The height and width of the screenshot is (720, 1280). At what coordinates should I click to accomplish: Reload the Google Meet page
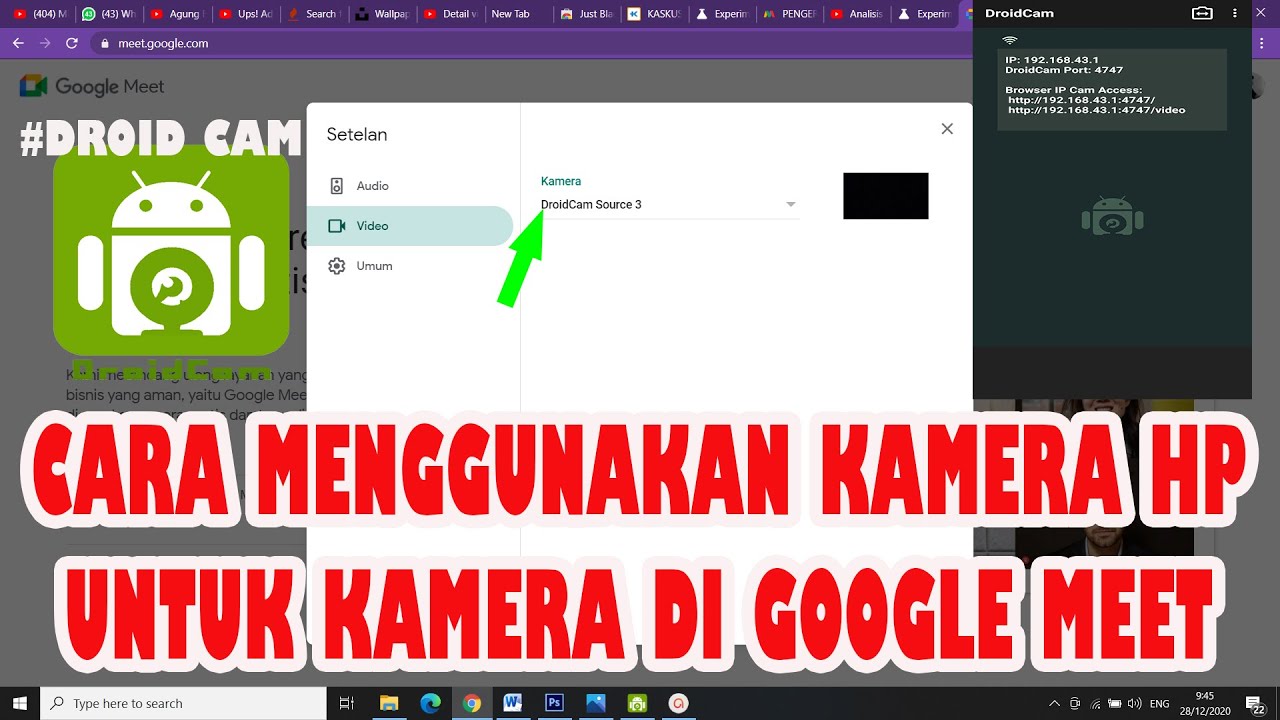[x=71, y=43]
